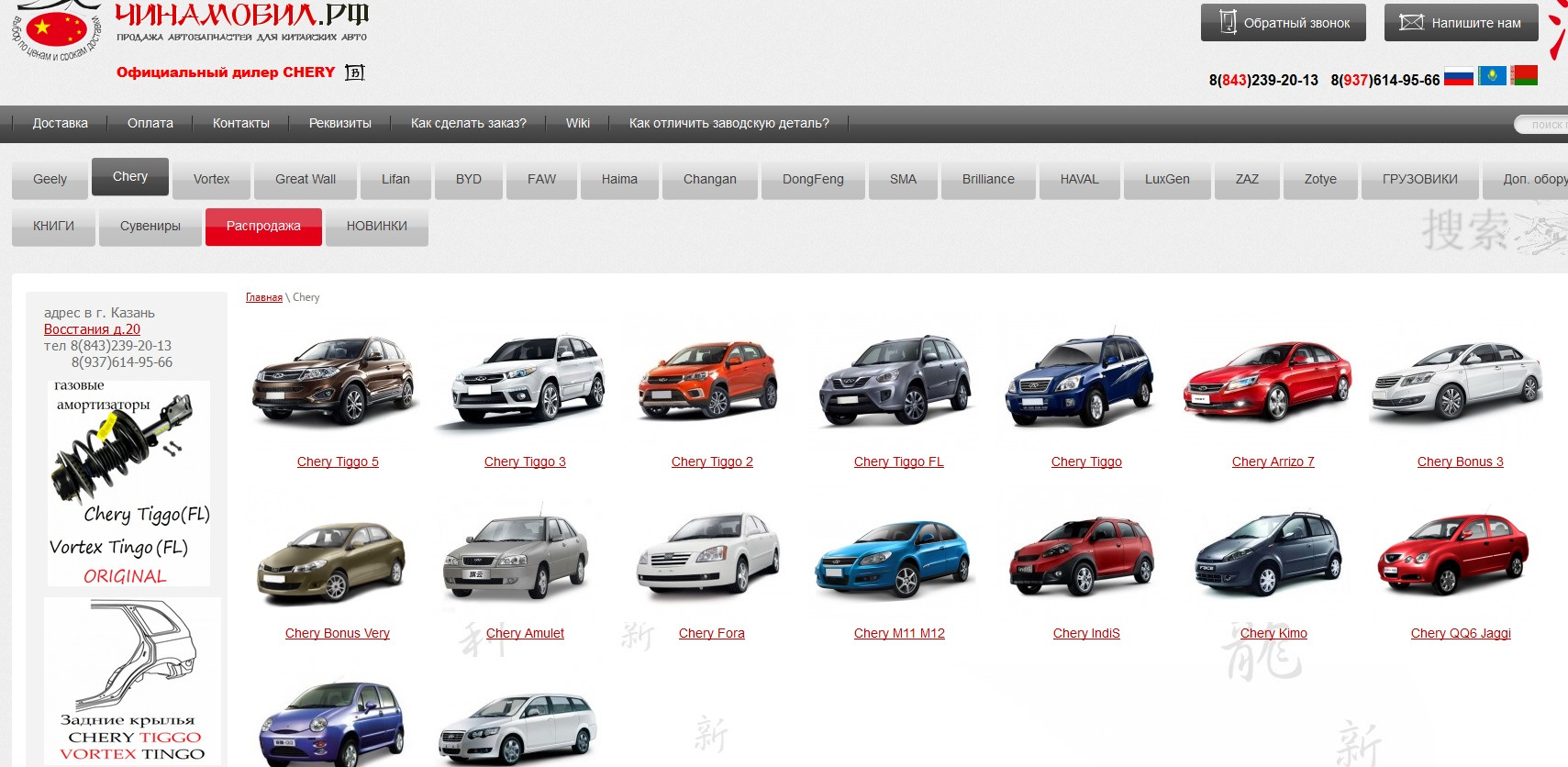Open the Доставка menu item
Viewport: 1568px width, 767px height.
(x=61, y=123)
